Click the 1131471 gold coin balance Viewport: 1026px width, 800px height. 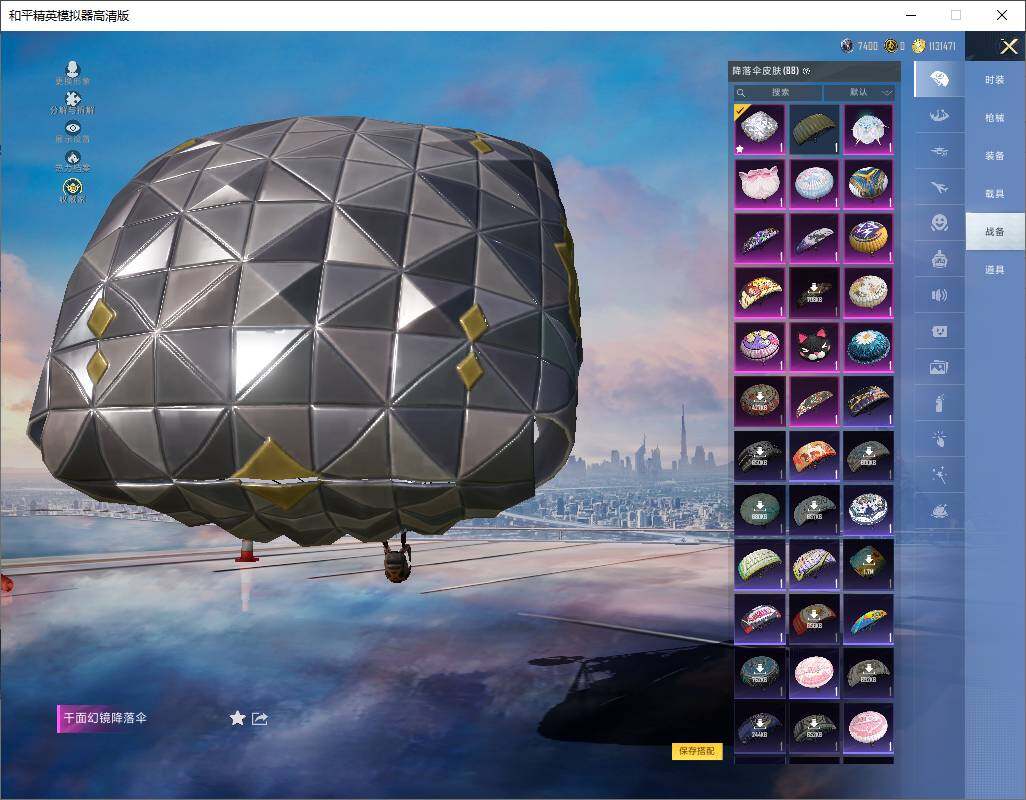(942, 46)
